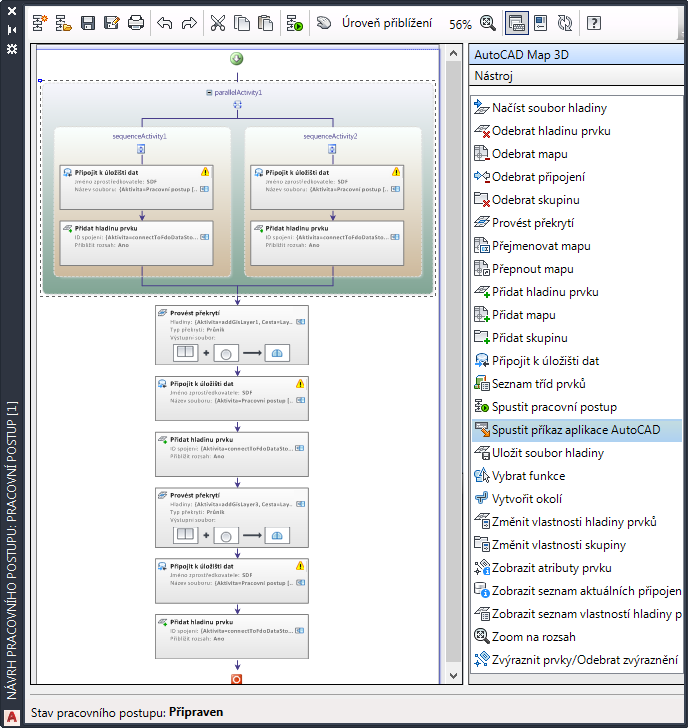This screenshot has height=728, width=688.
Task: Open file name binding in sequenceActivity1 connect box
Action: click(204, 189)
